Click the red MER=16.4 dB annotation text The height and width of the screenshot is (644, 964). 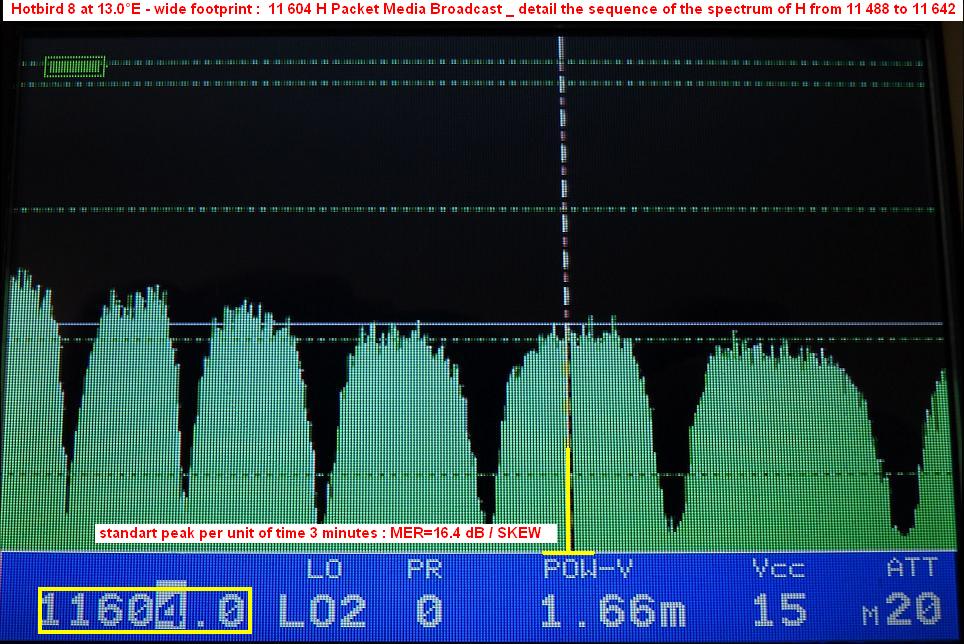(318, 533)
